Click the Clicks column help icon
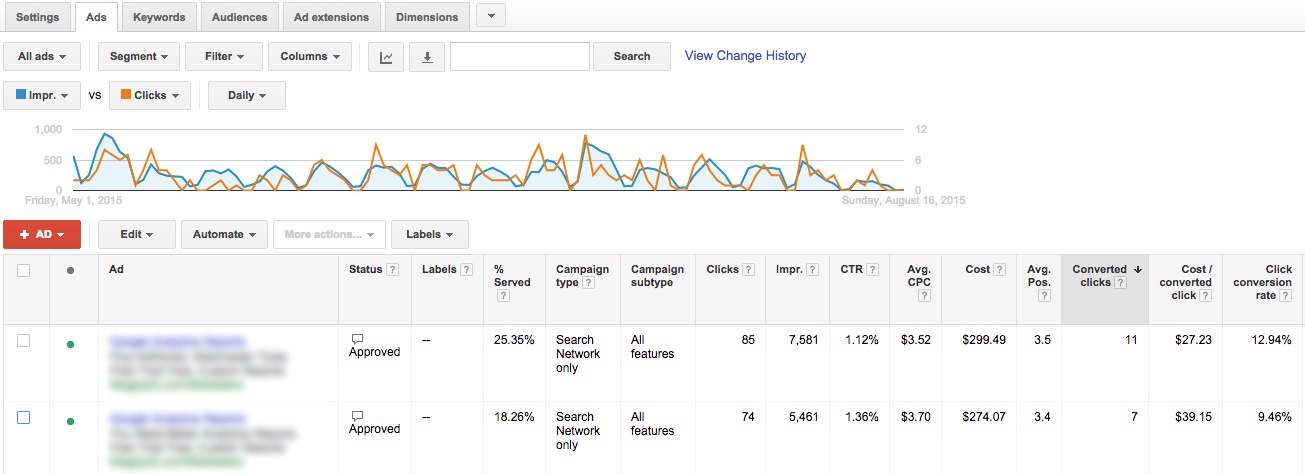 tap(748, 270)
